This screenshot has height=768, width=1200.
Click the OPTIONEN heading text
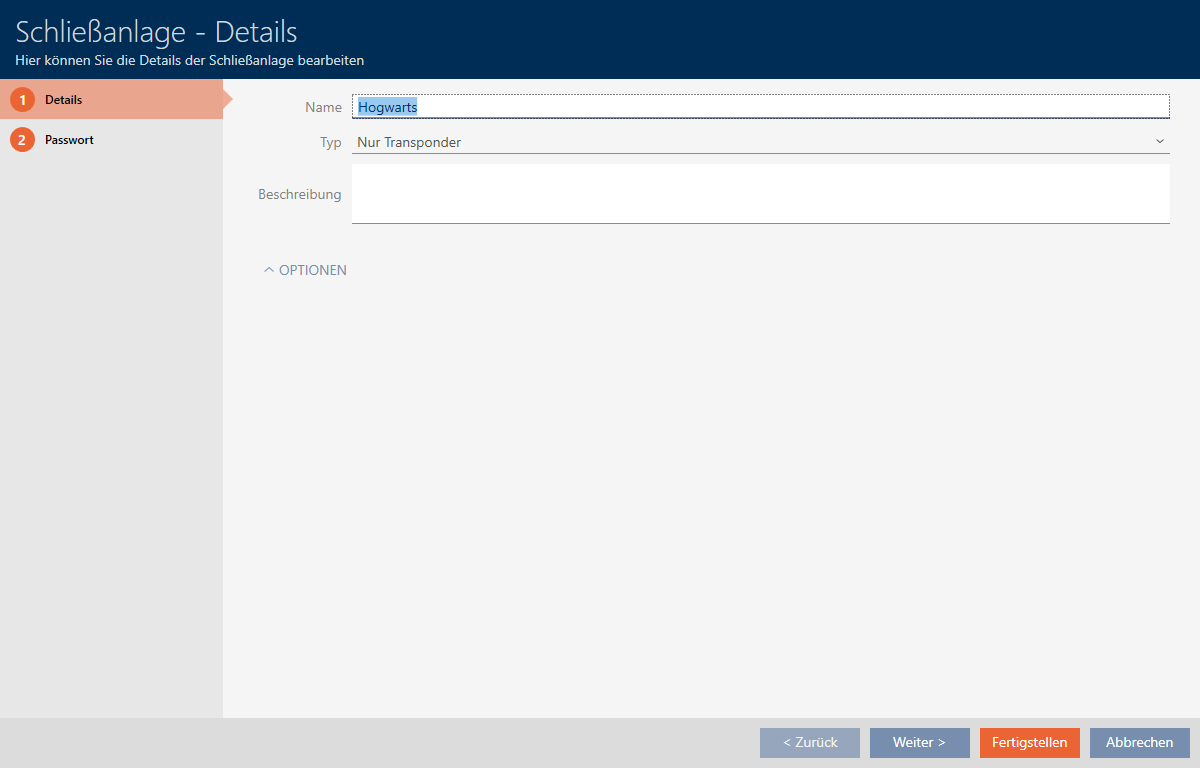pyautogui.click(x=313, y=270)
